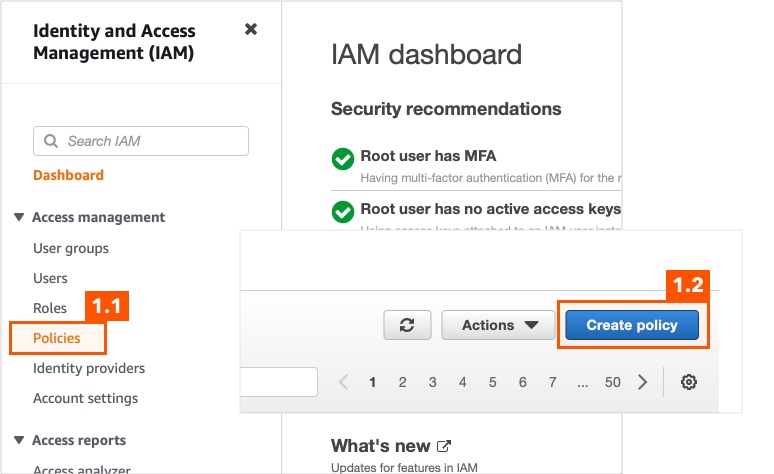Open the policies table settings gear

(x=689, y=382)
